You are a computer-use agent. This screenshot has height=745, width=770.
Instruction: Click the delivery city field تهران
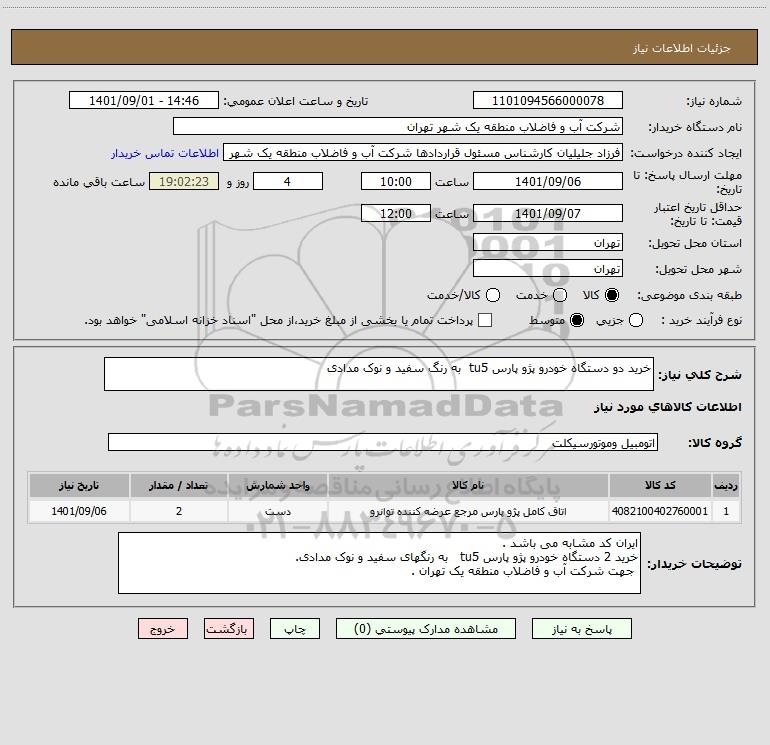pyautogui.click(x=548, y=269)
